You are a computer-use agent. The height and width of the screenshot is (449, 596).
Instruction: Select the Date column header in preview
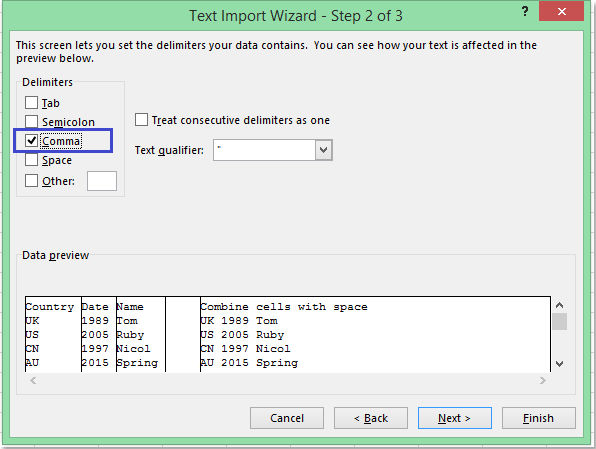point(95,307)
